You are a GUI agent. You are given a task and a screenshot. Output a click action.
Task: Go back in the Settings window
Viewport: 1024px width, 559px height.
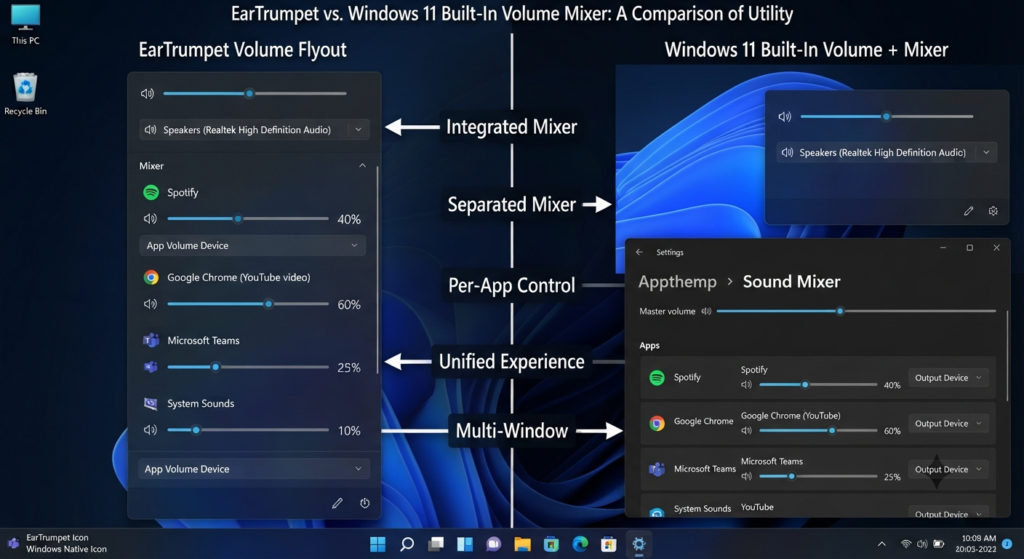[639, 252]
